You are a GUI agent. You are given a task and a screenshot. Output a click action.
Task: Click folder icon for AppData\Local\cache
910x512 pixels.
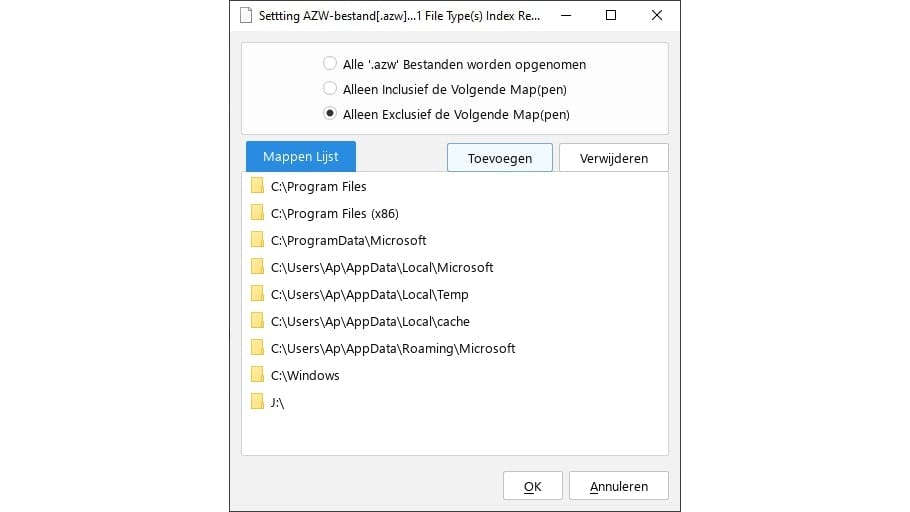click(x=257, y=321)
